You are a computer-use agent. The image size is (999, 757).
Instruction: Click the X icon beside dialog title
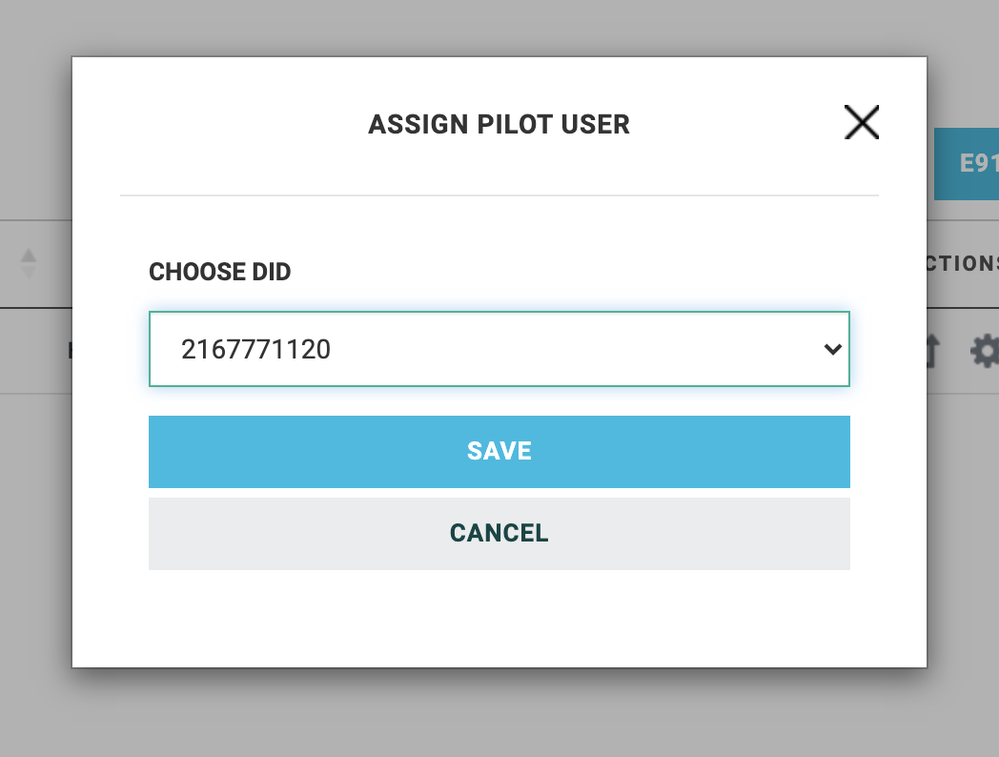861,123
